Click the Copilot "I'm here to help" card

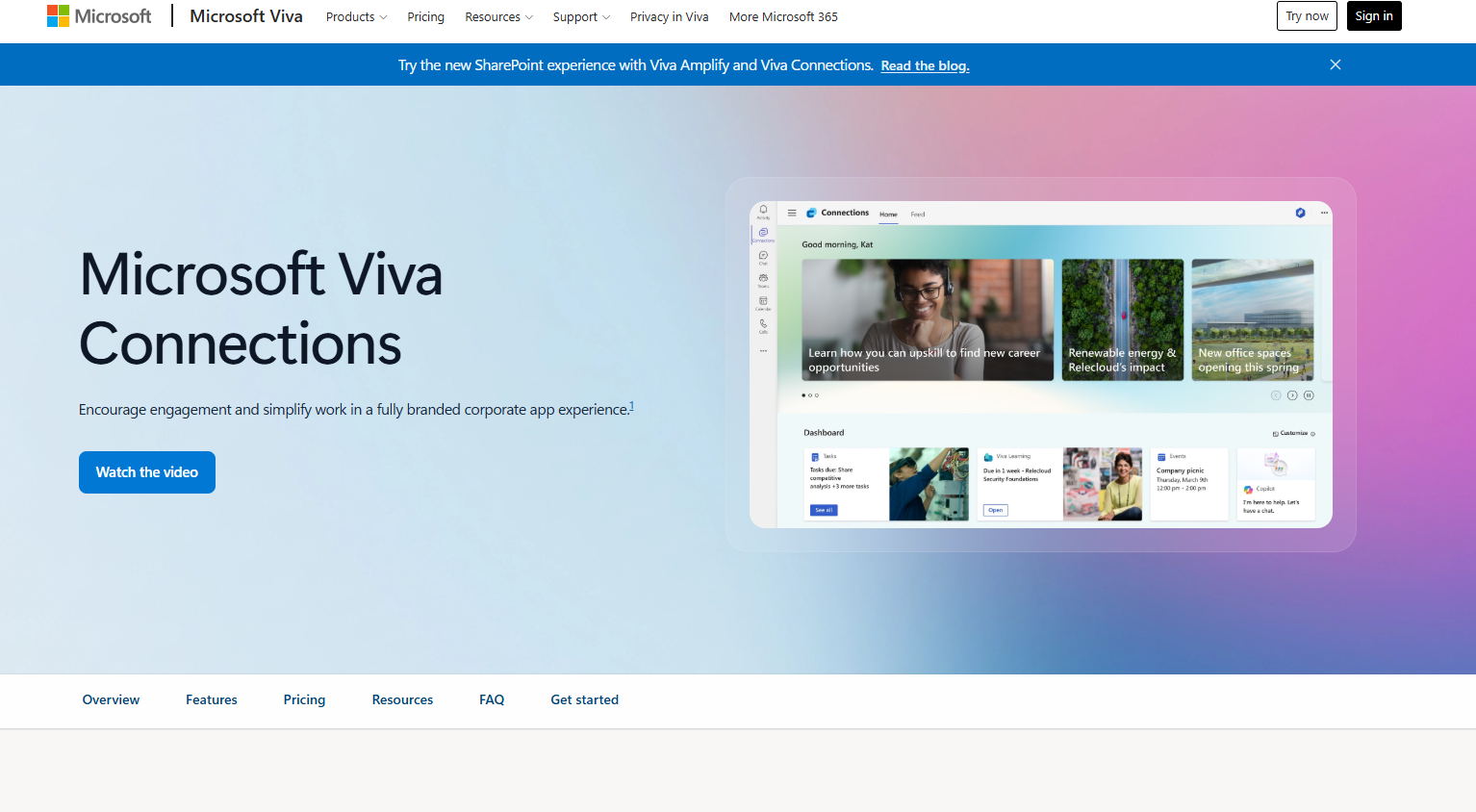pyautogui.click(x=1276, y=484)
